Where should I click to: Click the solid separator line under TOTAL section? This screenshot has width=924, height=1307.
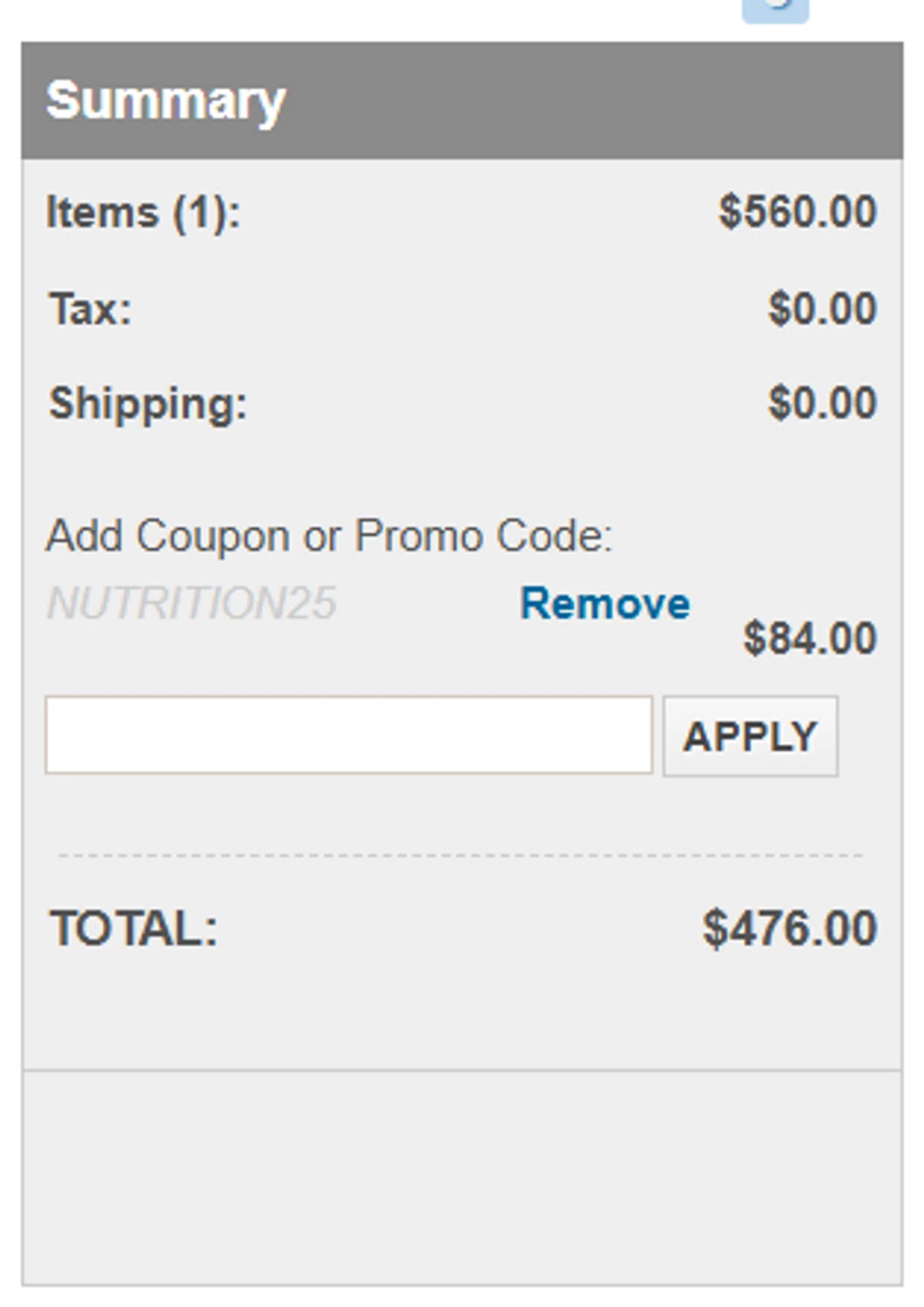(462, 1070)
